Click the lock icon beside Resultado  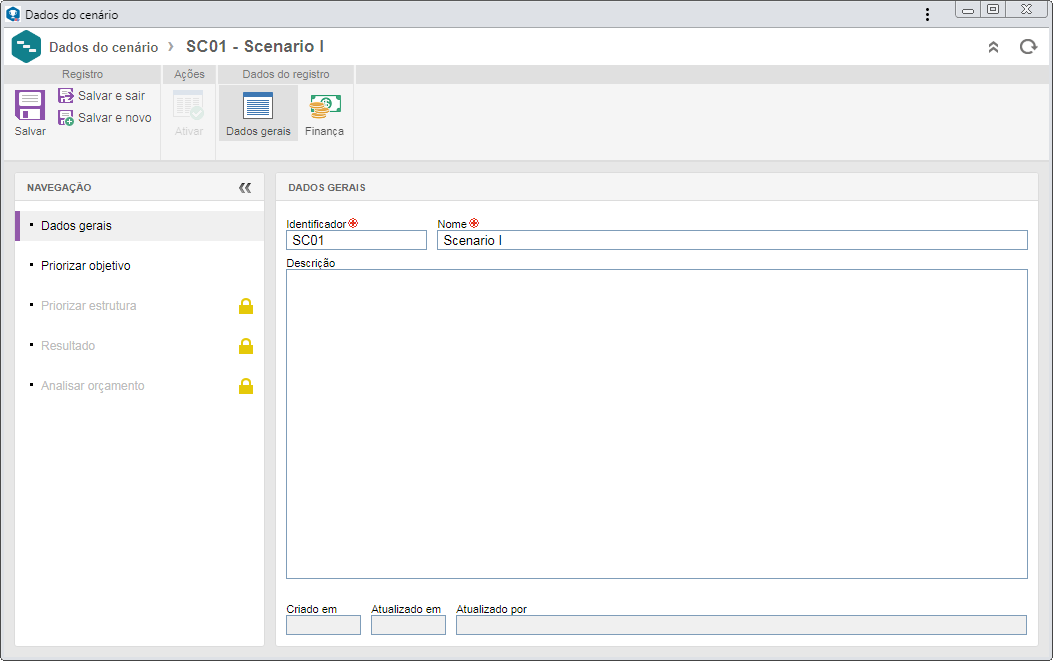[x=246, y=346]
